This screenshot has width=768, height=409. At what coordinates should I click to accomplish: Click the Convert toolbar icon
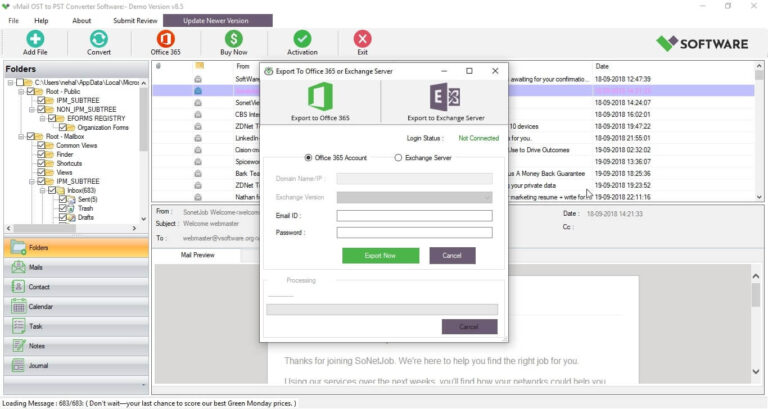tap(99, 39)
